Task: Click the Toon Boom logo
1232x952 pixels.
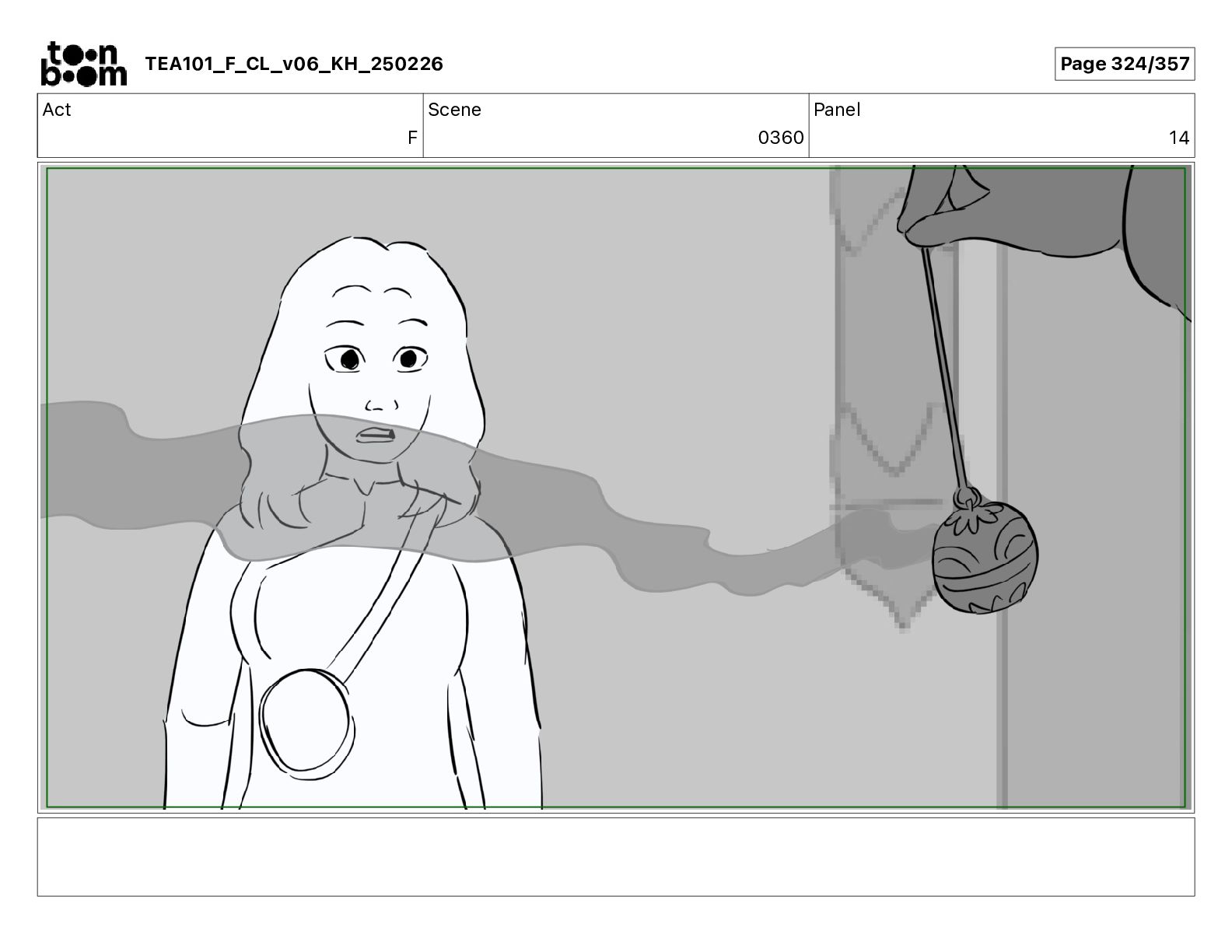Action: point(83,64)
